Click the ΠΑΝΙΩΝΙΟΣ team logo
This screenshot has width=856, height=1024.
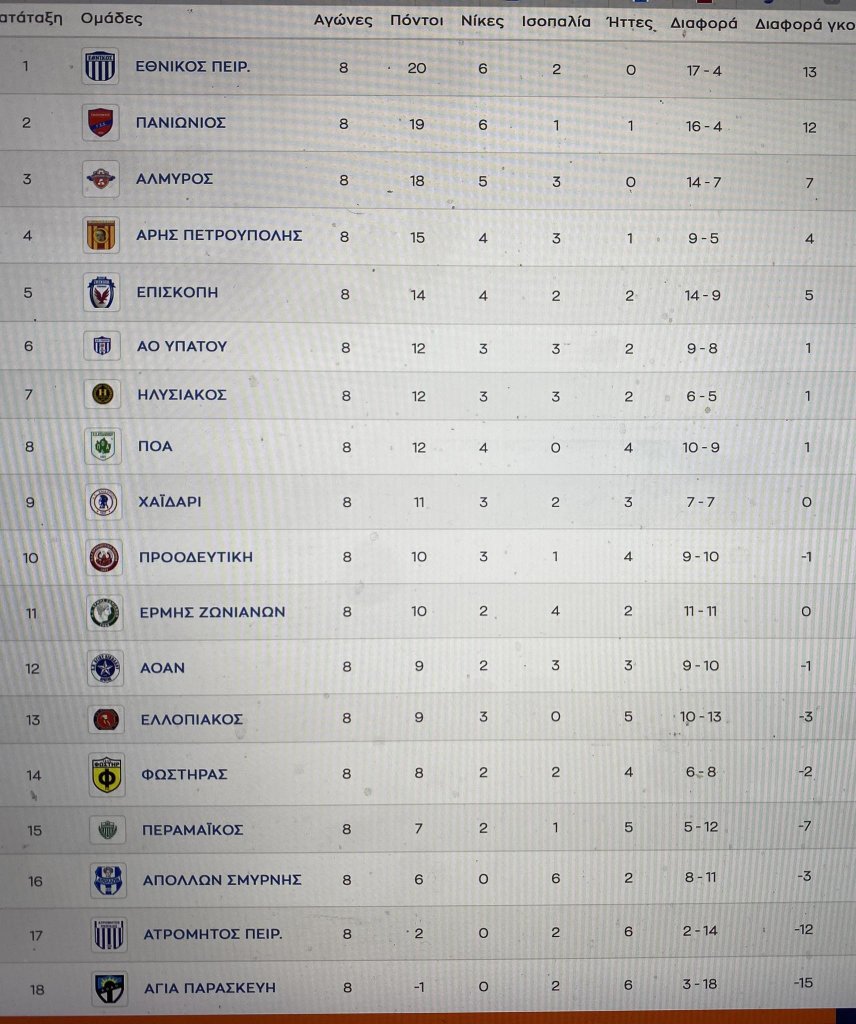pos(102,123)
